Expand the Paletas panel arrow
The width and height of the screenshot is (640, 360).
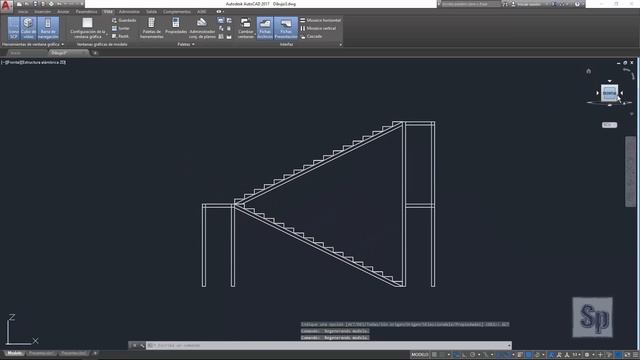point(193,44)
